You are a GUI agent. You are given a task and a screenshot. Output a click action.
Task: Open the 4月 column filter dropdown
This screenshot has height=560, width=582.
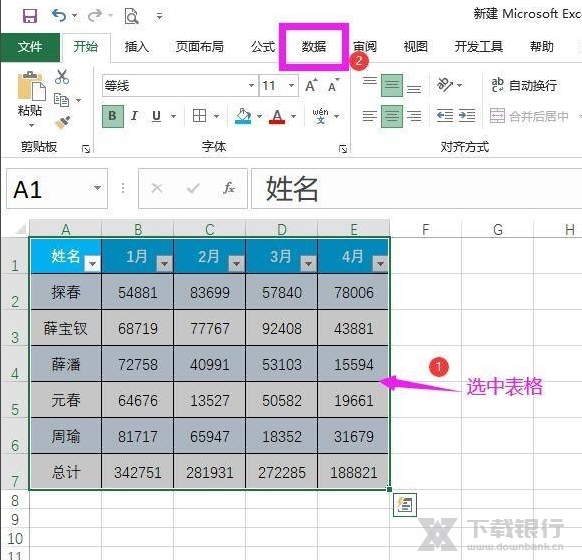point(380,263)
